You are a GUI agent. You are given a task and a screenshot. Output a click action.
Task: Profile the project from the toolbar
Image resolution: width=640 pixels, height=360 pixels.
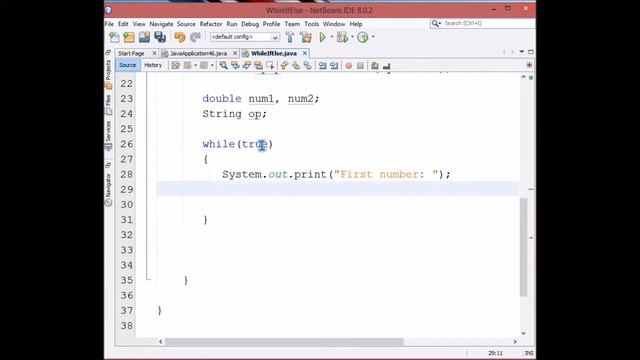(x=363, y=37)
